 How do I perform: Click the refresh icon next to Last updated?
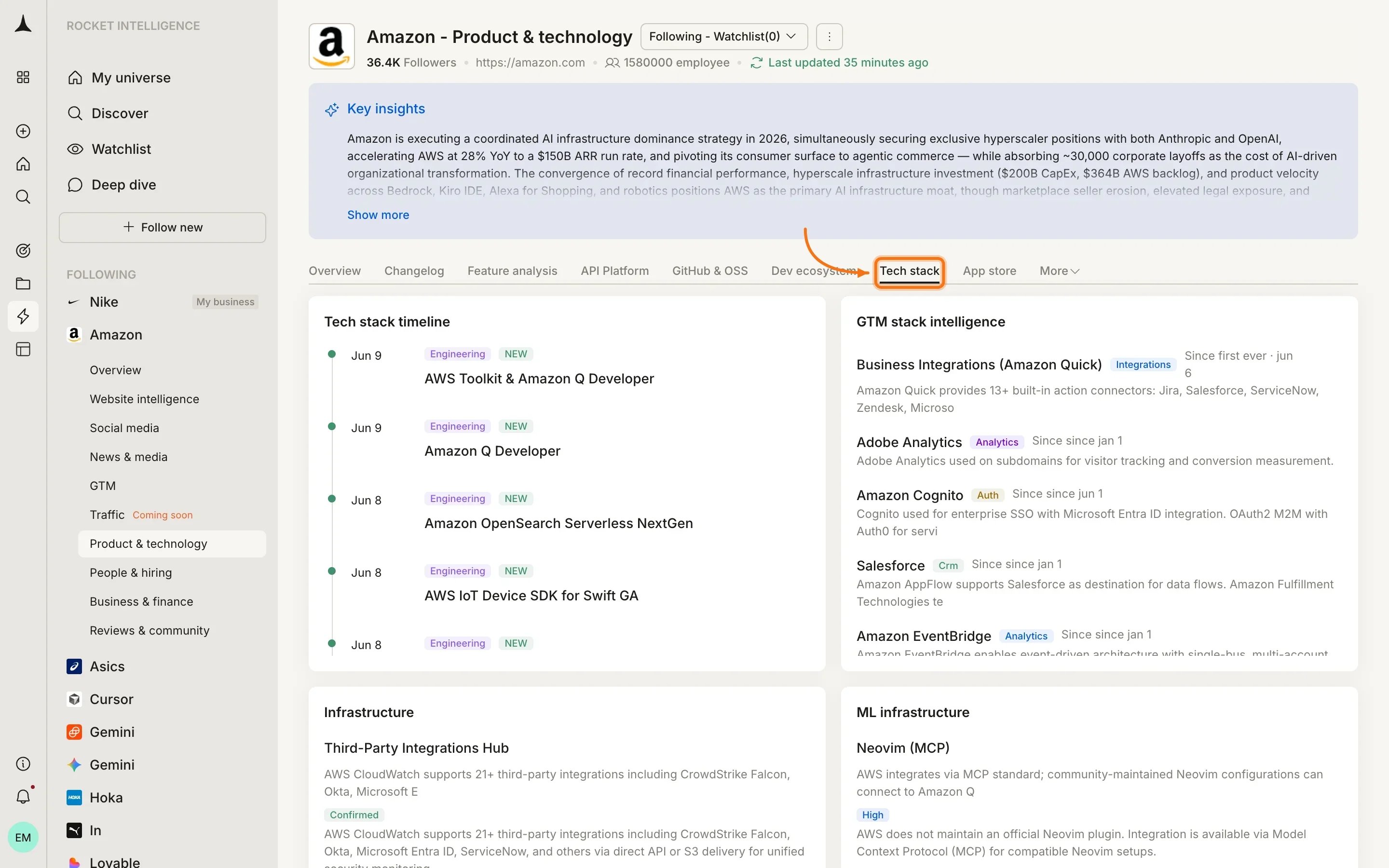(756, 63)
